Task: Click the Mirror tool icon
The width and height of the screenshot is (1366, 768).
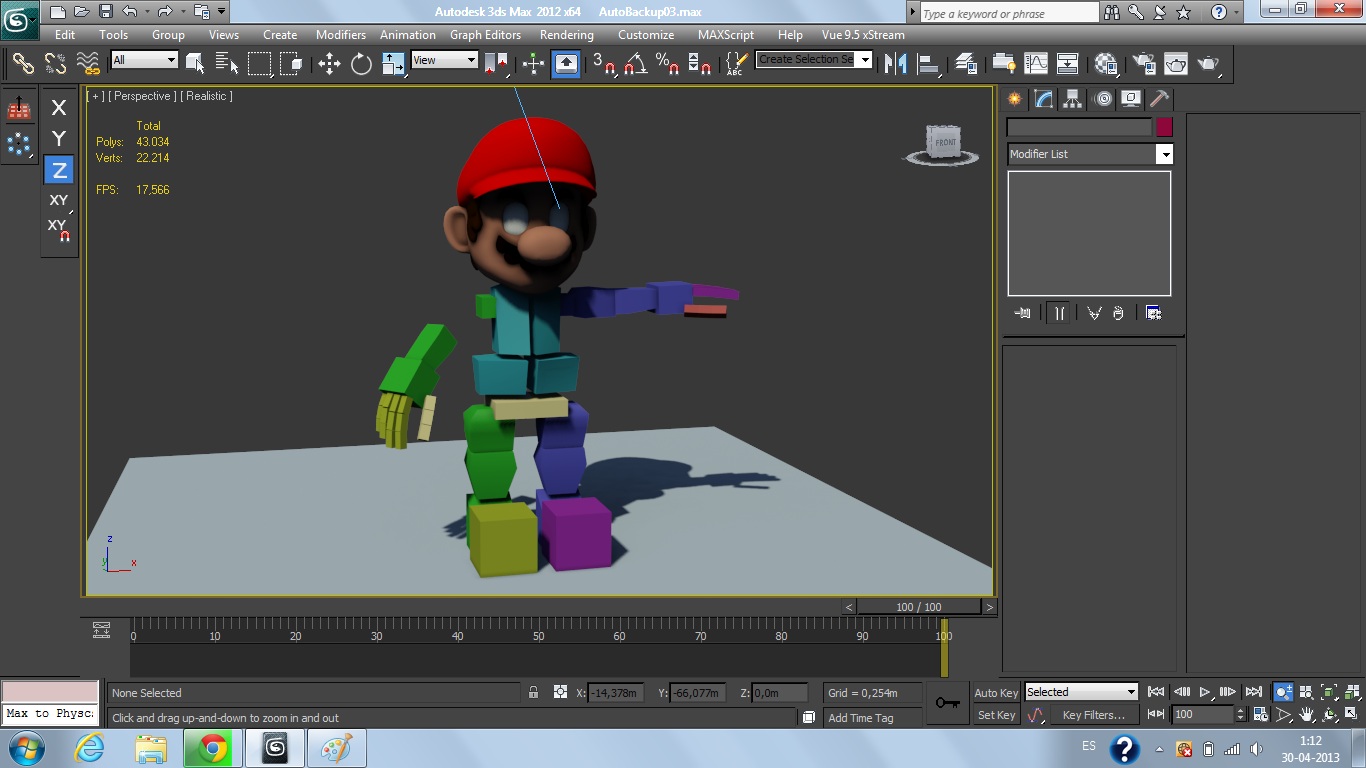Action: coord(896,64)
